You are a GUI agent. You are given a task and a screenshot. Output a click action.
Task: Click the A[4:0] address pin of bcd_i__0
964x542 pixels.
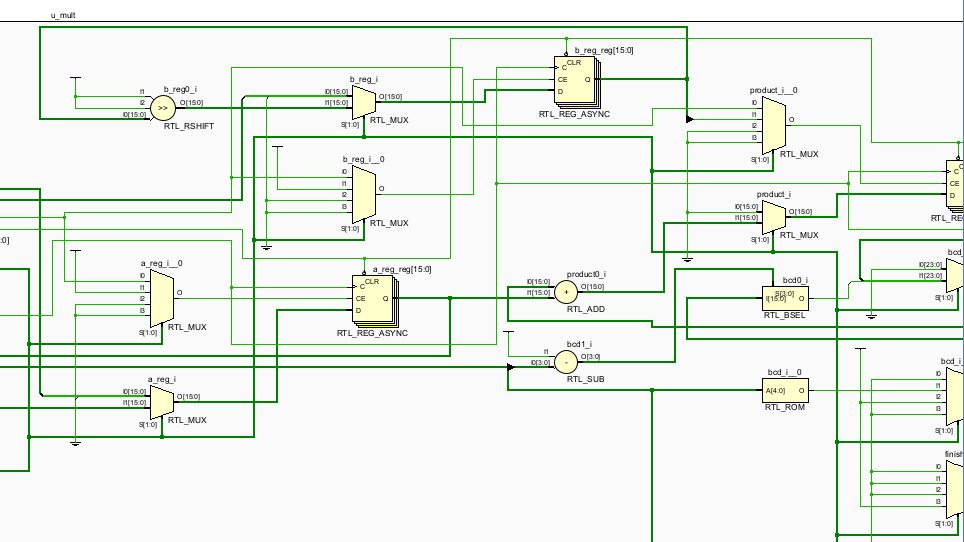click(x=775, y=391)
